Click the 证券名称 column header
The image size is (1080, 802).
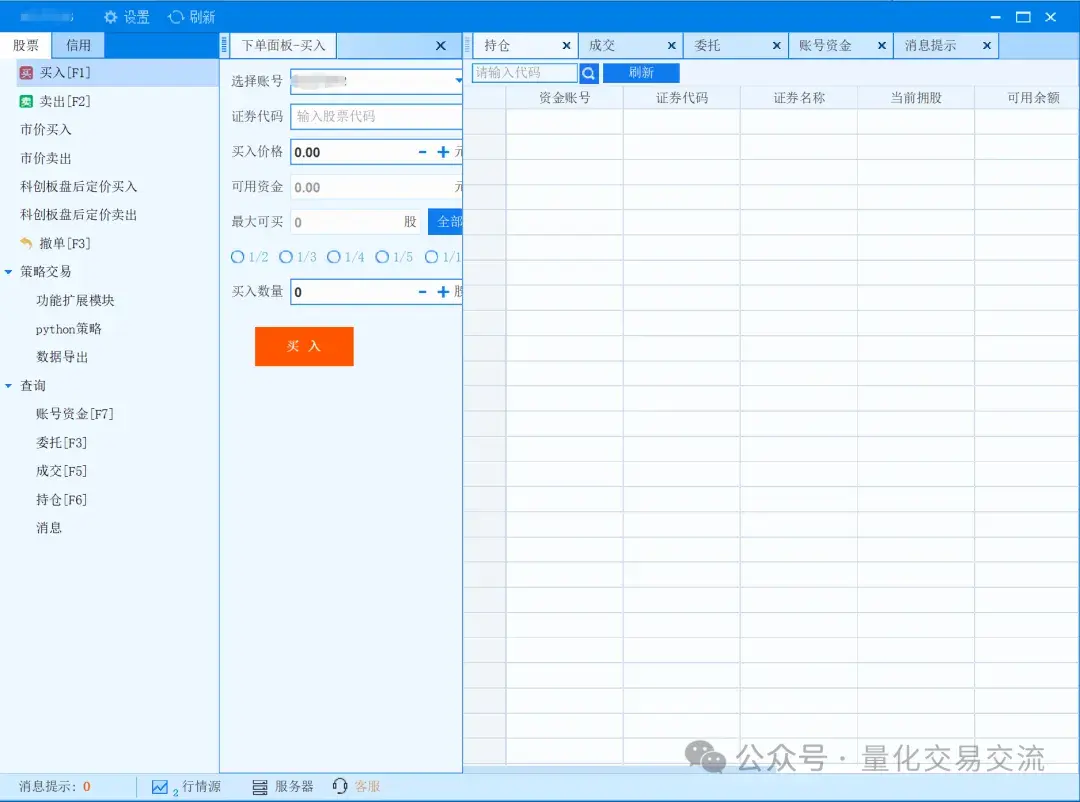799,98
